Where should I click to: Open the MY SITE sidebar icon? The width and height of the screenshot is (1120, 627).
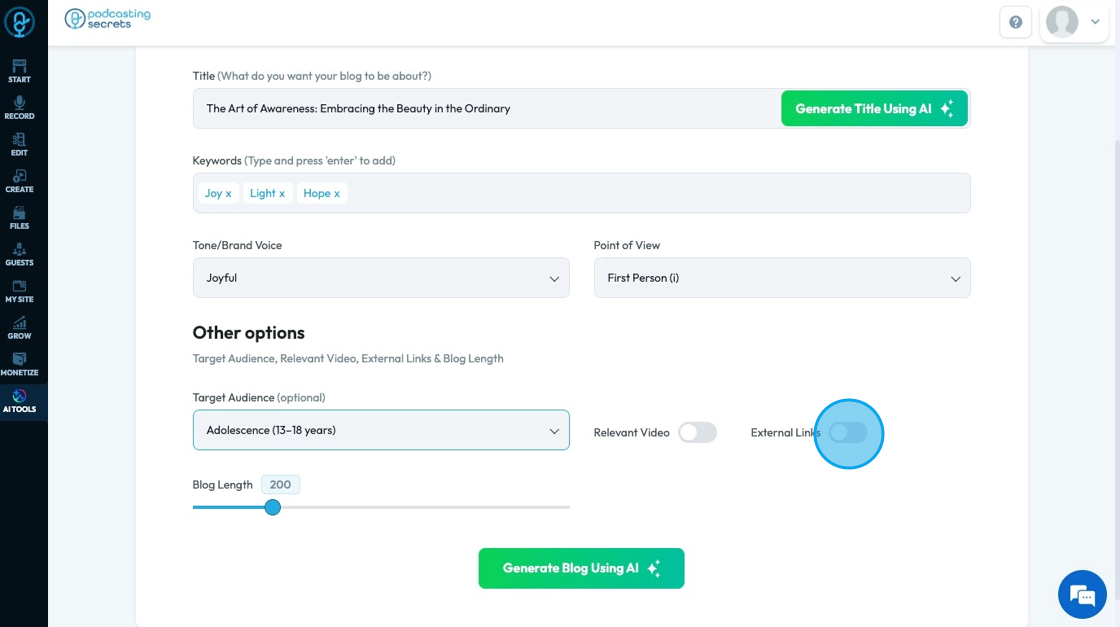click(19, 291)
